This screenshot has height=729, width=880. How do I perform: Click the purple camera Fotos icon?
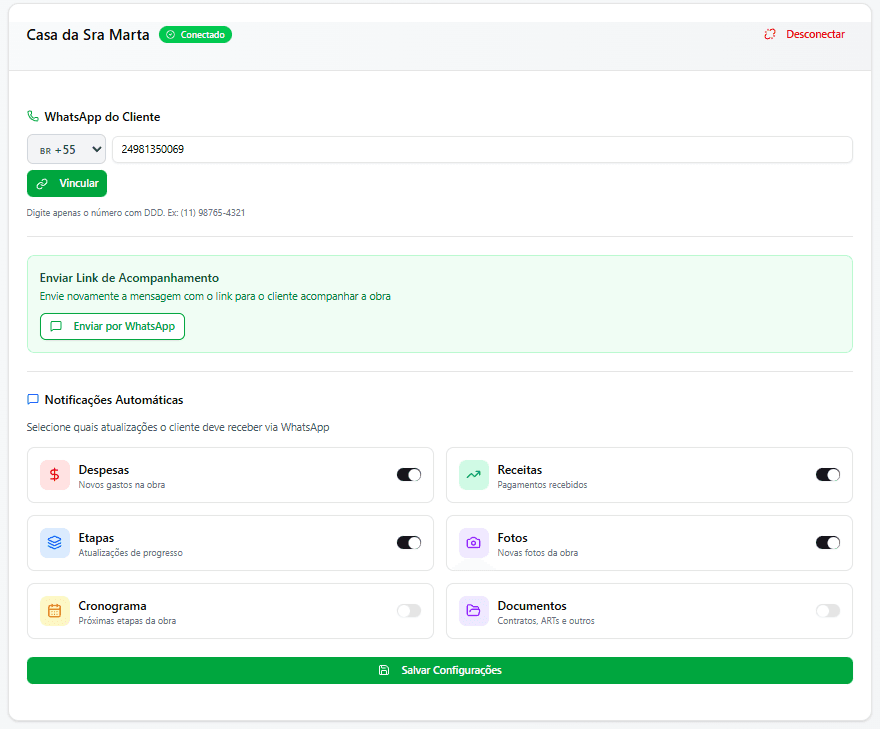click(x=473, y=543)
